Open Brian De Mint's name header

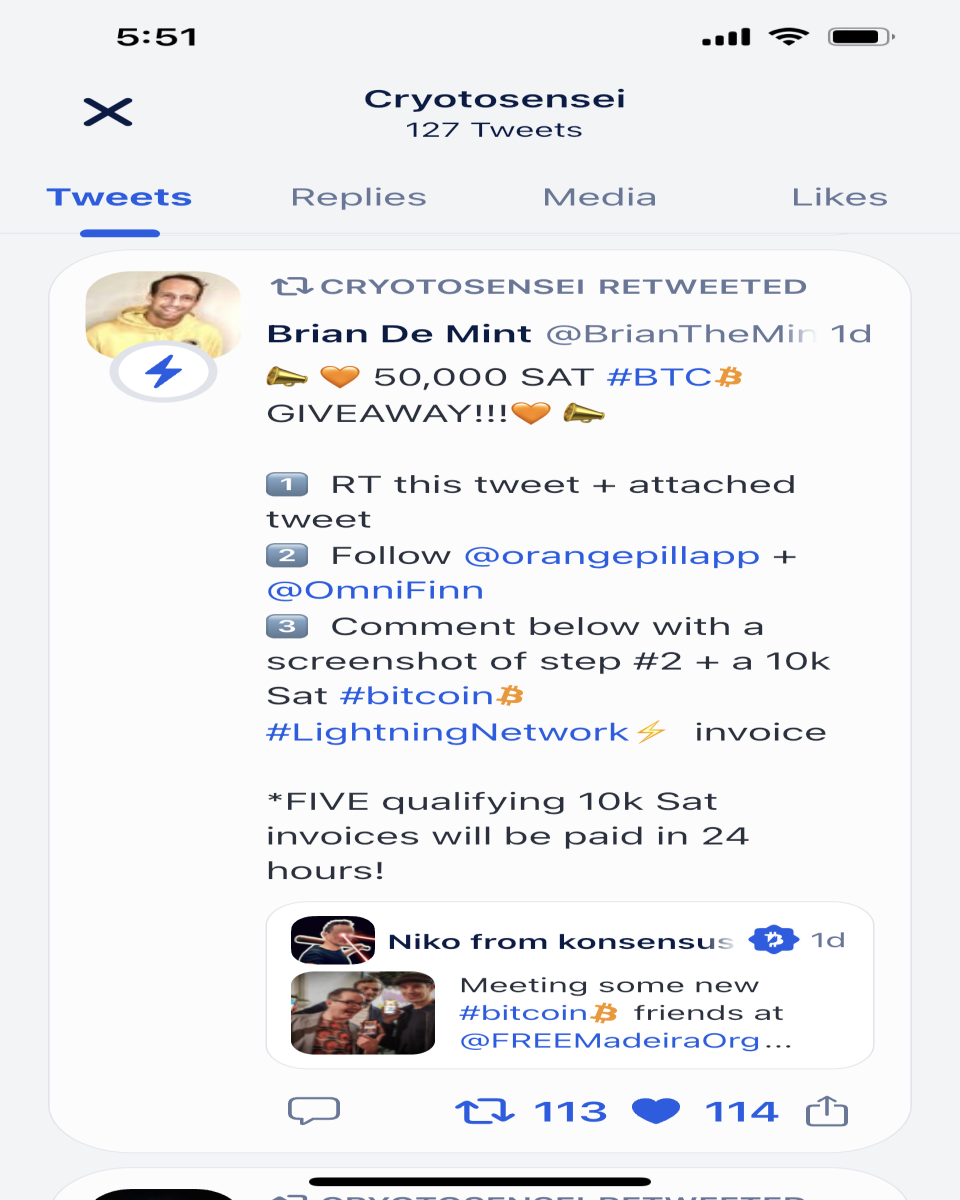pyautogui.click(x=399, y=334)
